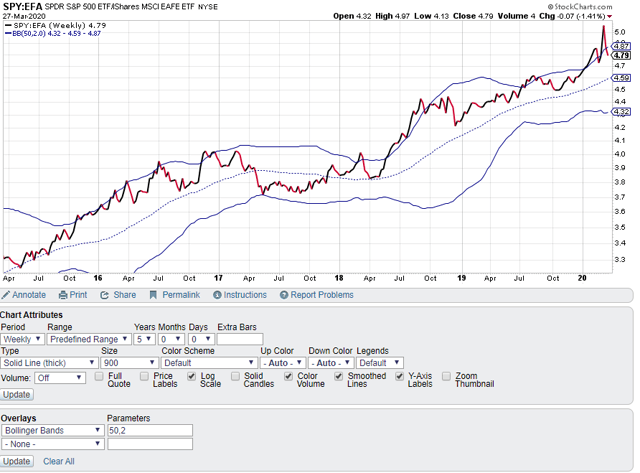The height and width of the screenshot is (473, 640).
Task: Click the empty second overlay parameters field
Action: (x=150, y=444)
